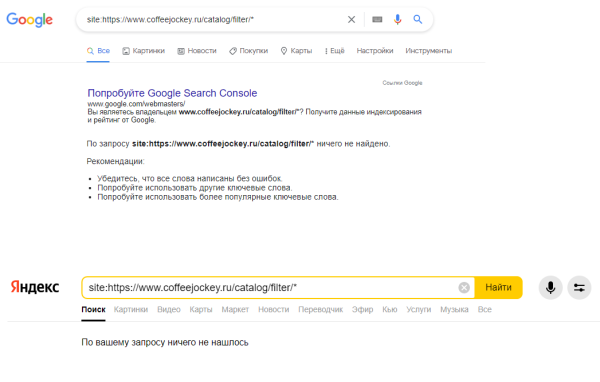Switch to Yandex 'Картинки' tab
Viewport: 600px width, 382px height.
pos(131,310)
